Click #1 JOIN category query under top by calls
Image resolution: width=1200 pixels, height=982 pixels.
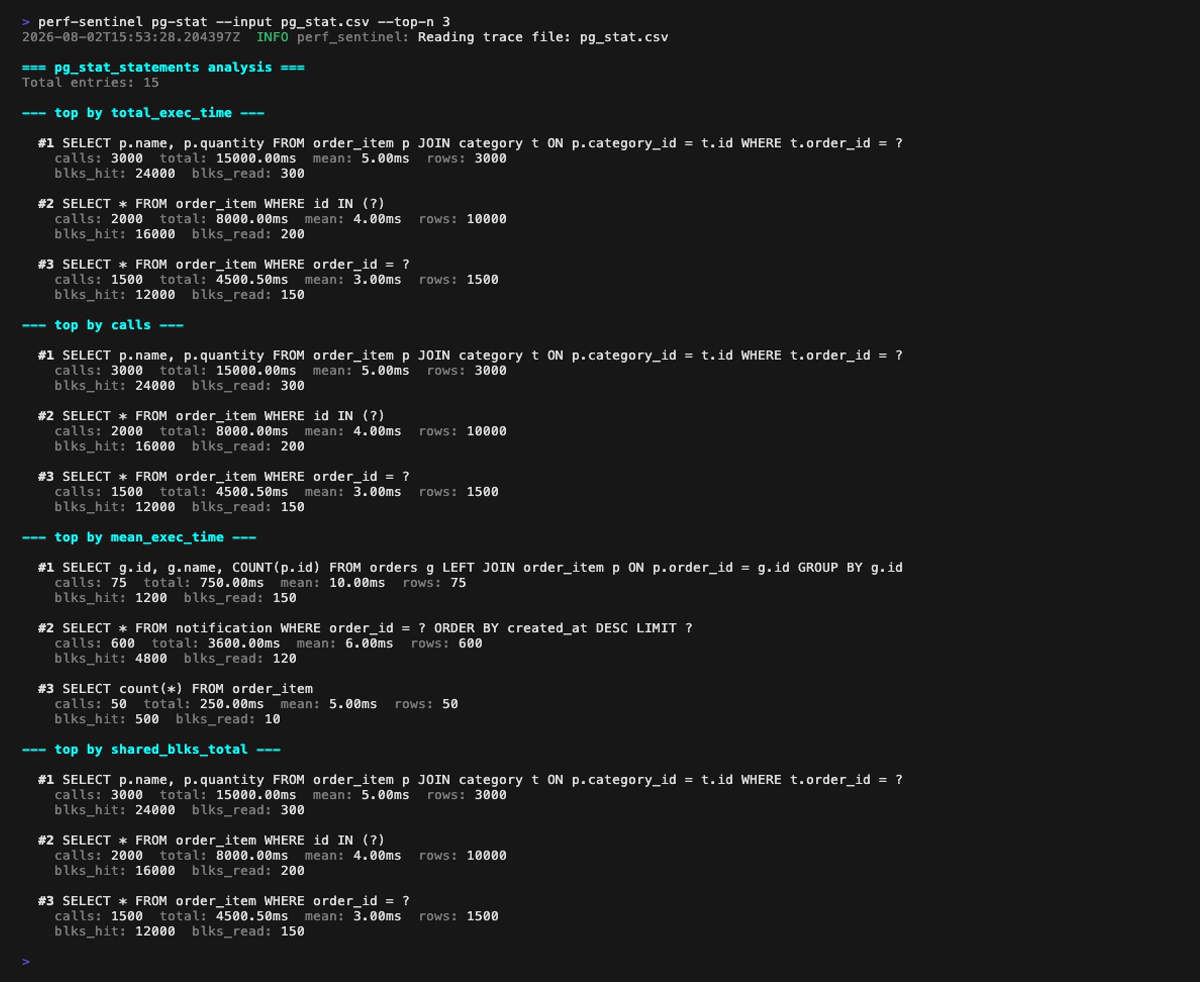[470, 355]
